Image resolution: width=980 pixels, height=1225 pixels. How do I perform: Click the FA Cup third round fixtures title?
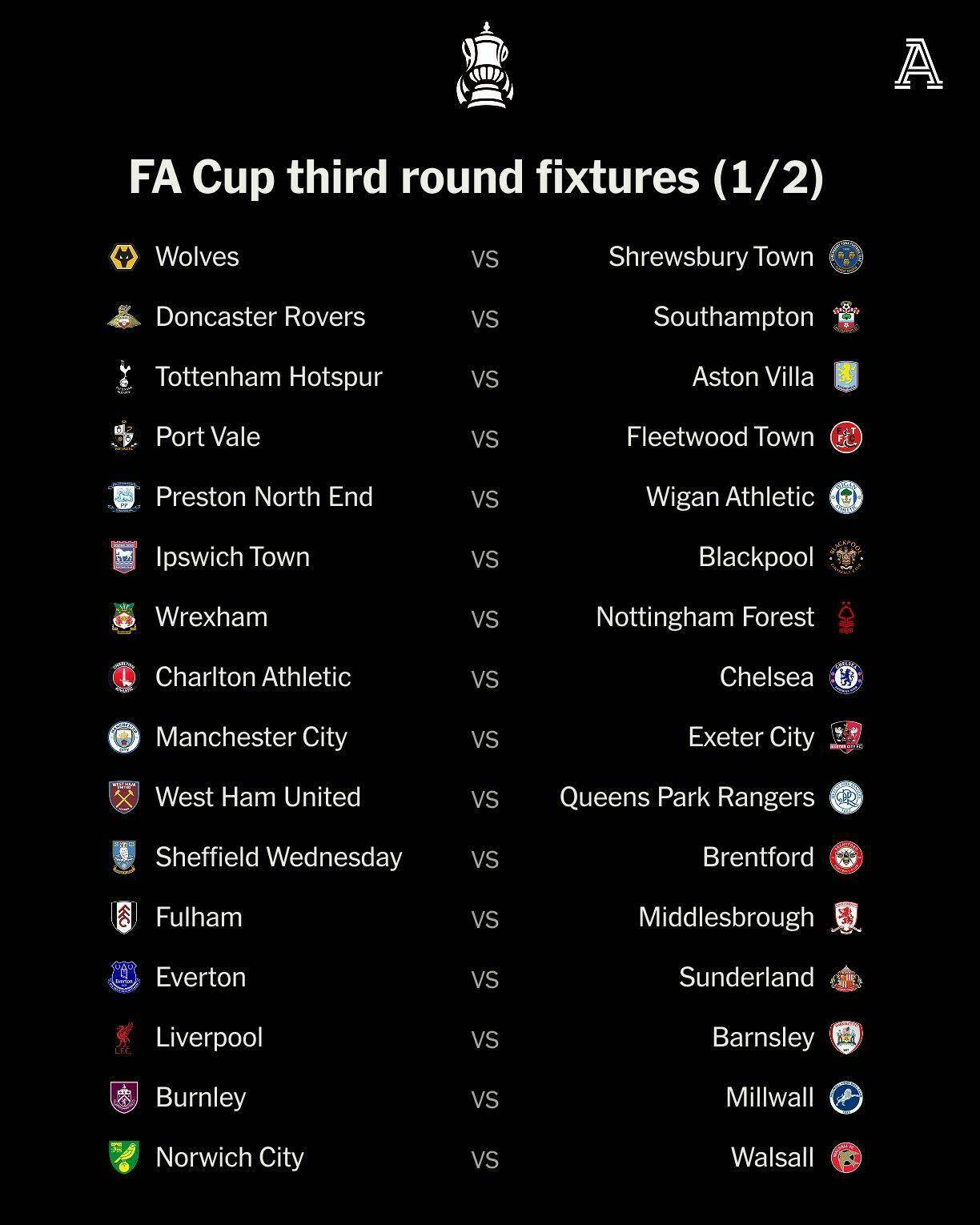476,177
